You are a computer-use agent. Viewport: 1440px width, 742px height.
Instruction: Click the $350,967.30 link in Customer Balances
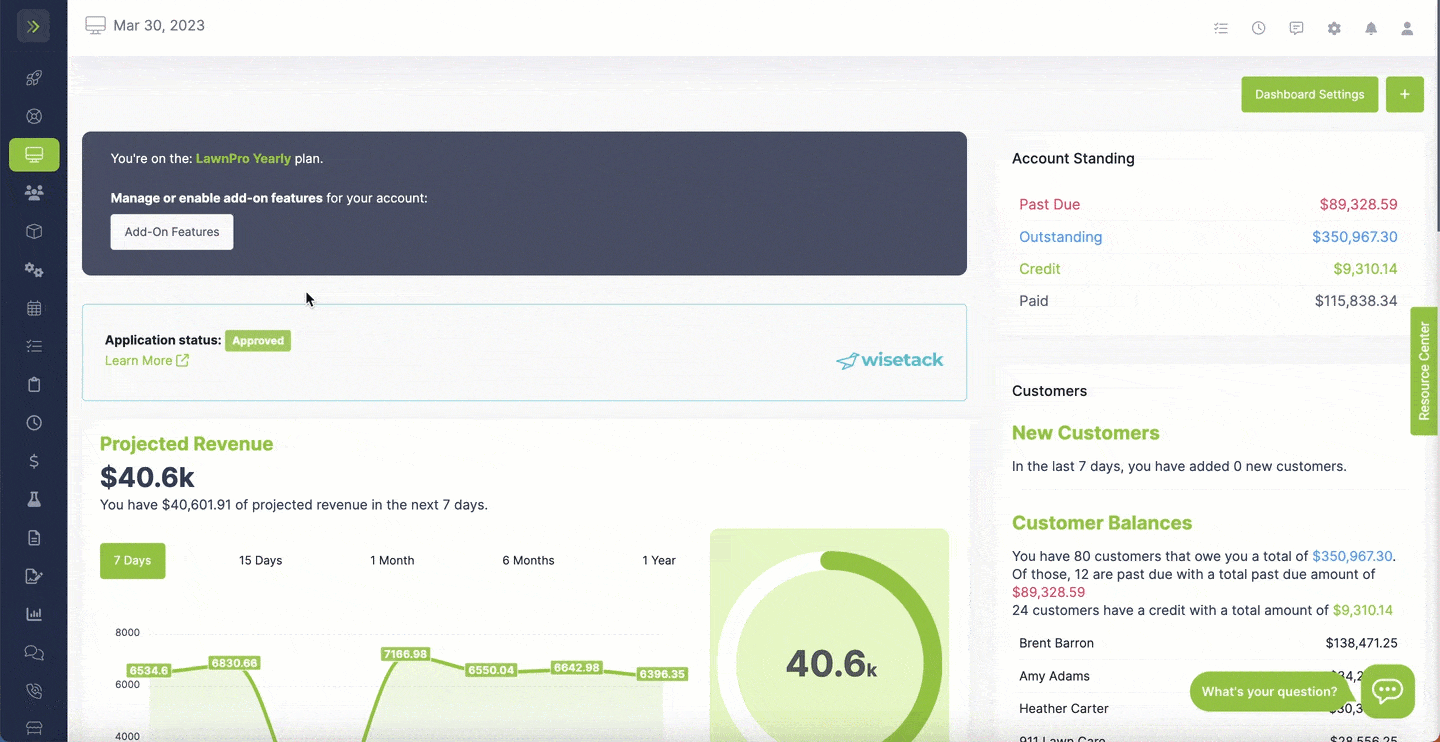[1353, 556]
